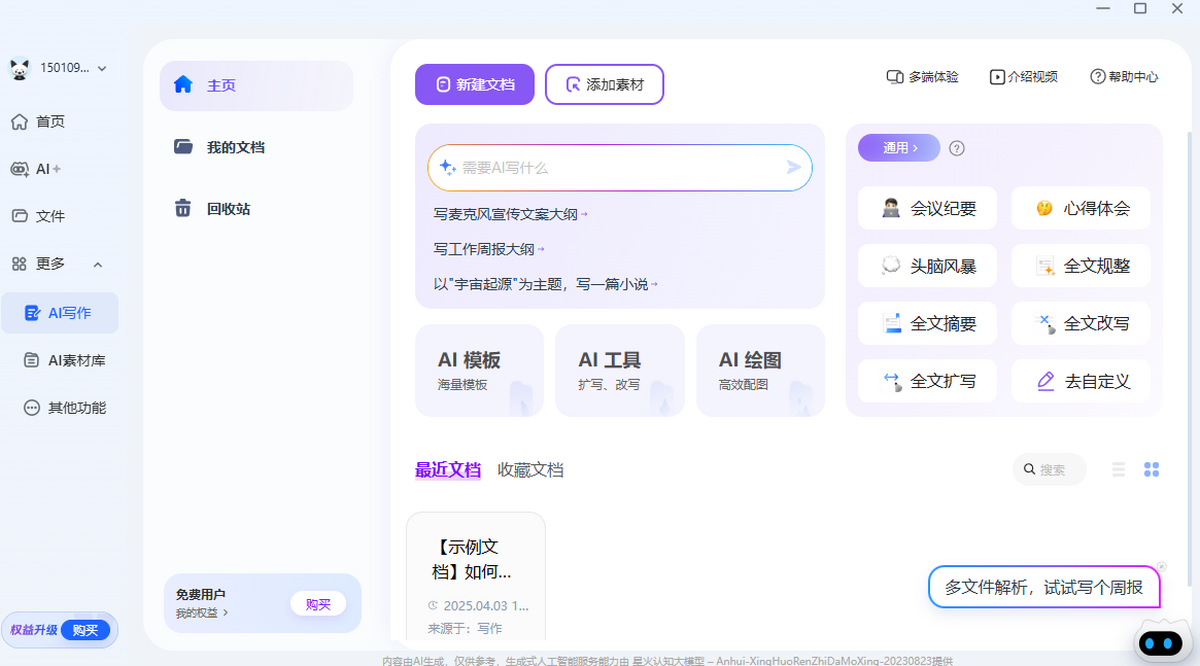Open the 全文摘要 summary tool
Image resolution: width=1200 pixels, height=666 pixels.
click(926, 323)
